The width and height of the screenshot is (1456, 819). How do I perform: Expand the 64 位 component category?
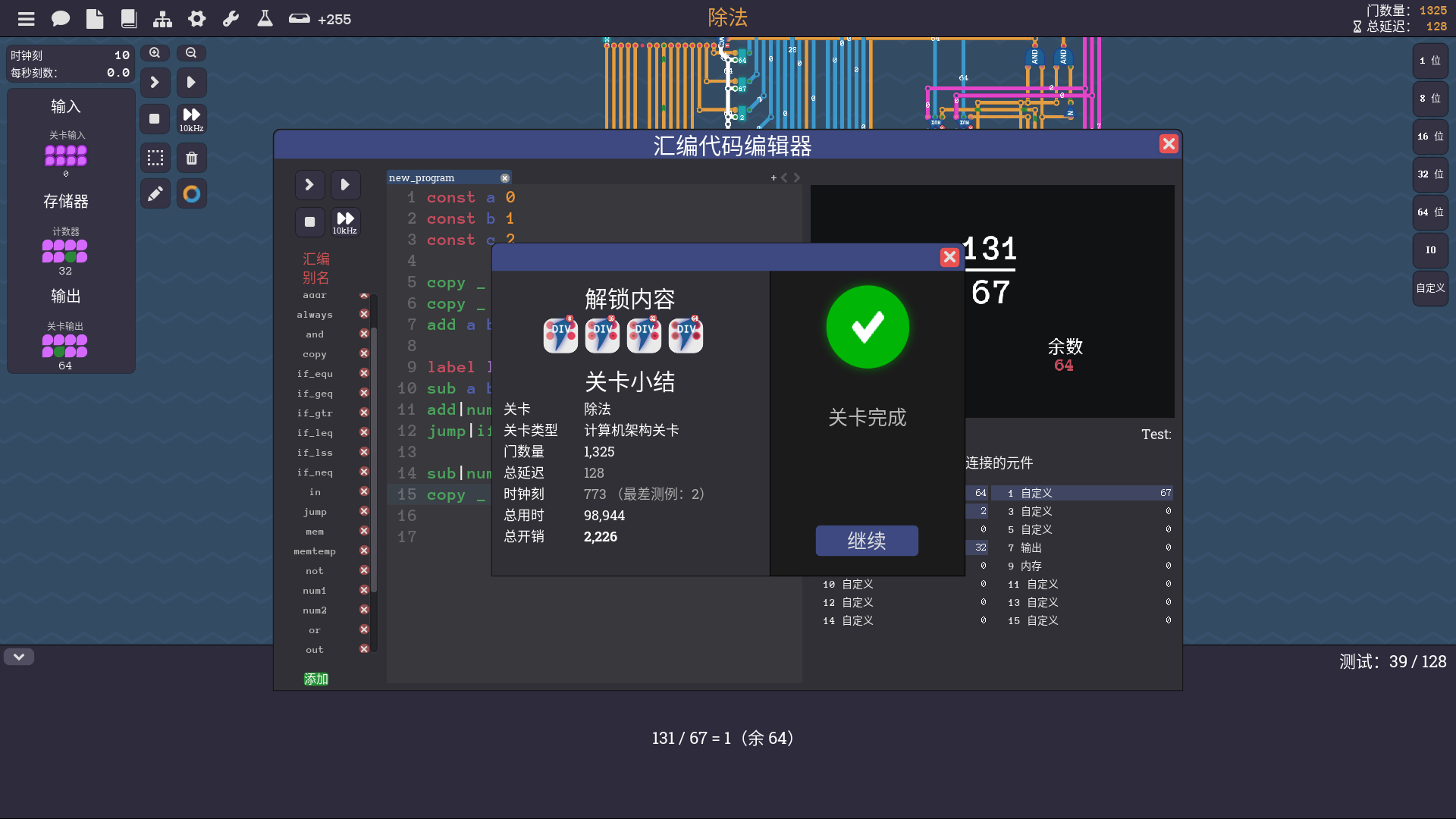point(1430,212)
